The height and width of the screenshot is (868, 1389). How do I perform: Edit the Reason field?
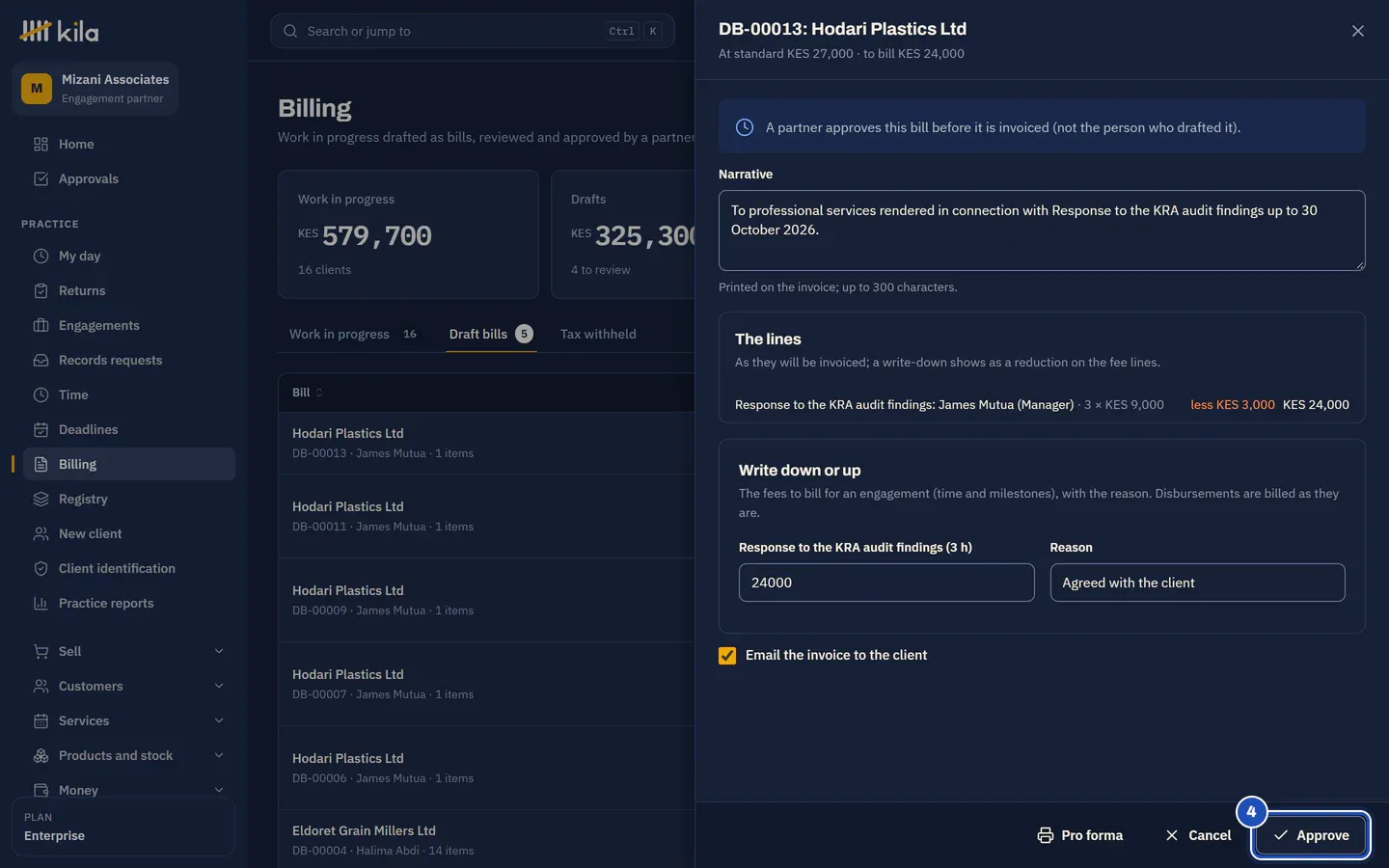[x=1197, y=583]
